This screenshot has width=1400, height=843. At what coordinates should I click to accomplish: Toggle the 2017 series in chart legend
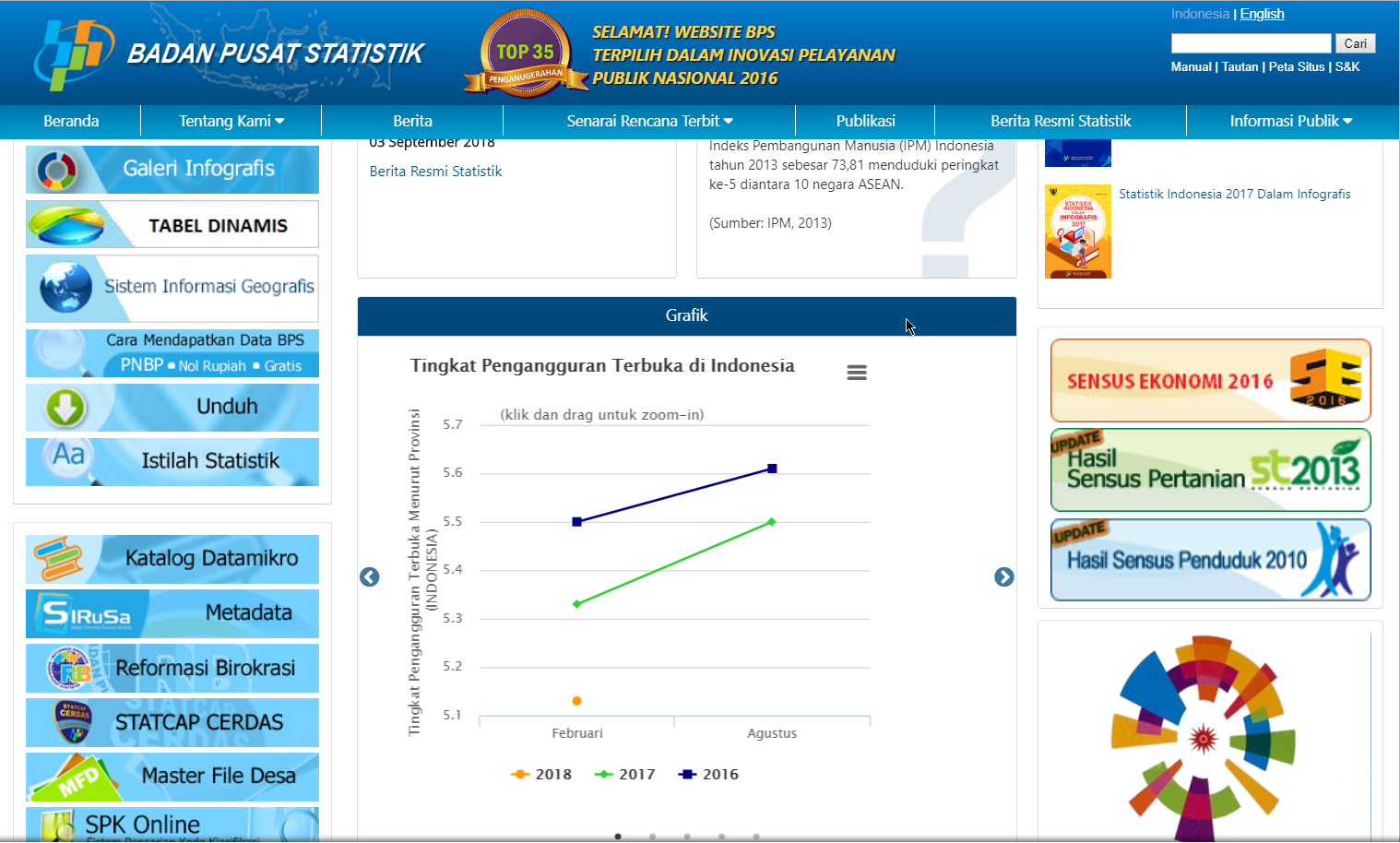tap(624, 775)
